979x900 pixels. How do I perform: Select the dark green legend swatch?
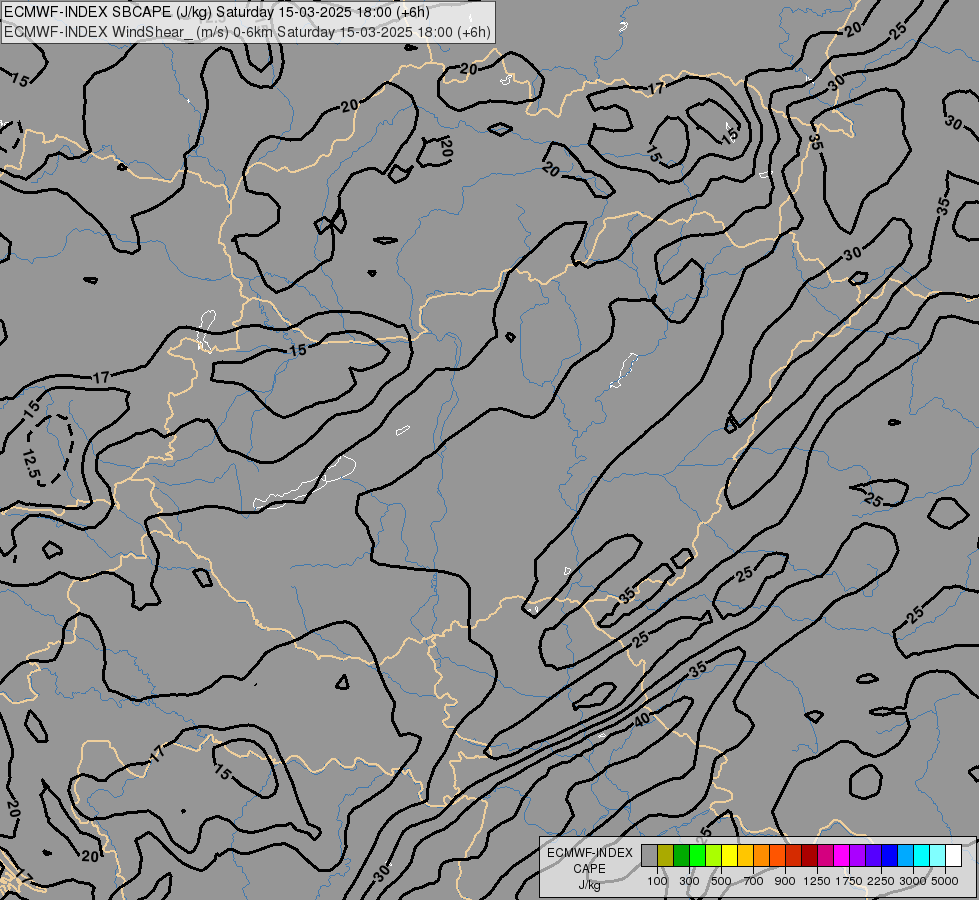coord(681,855)
